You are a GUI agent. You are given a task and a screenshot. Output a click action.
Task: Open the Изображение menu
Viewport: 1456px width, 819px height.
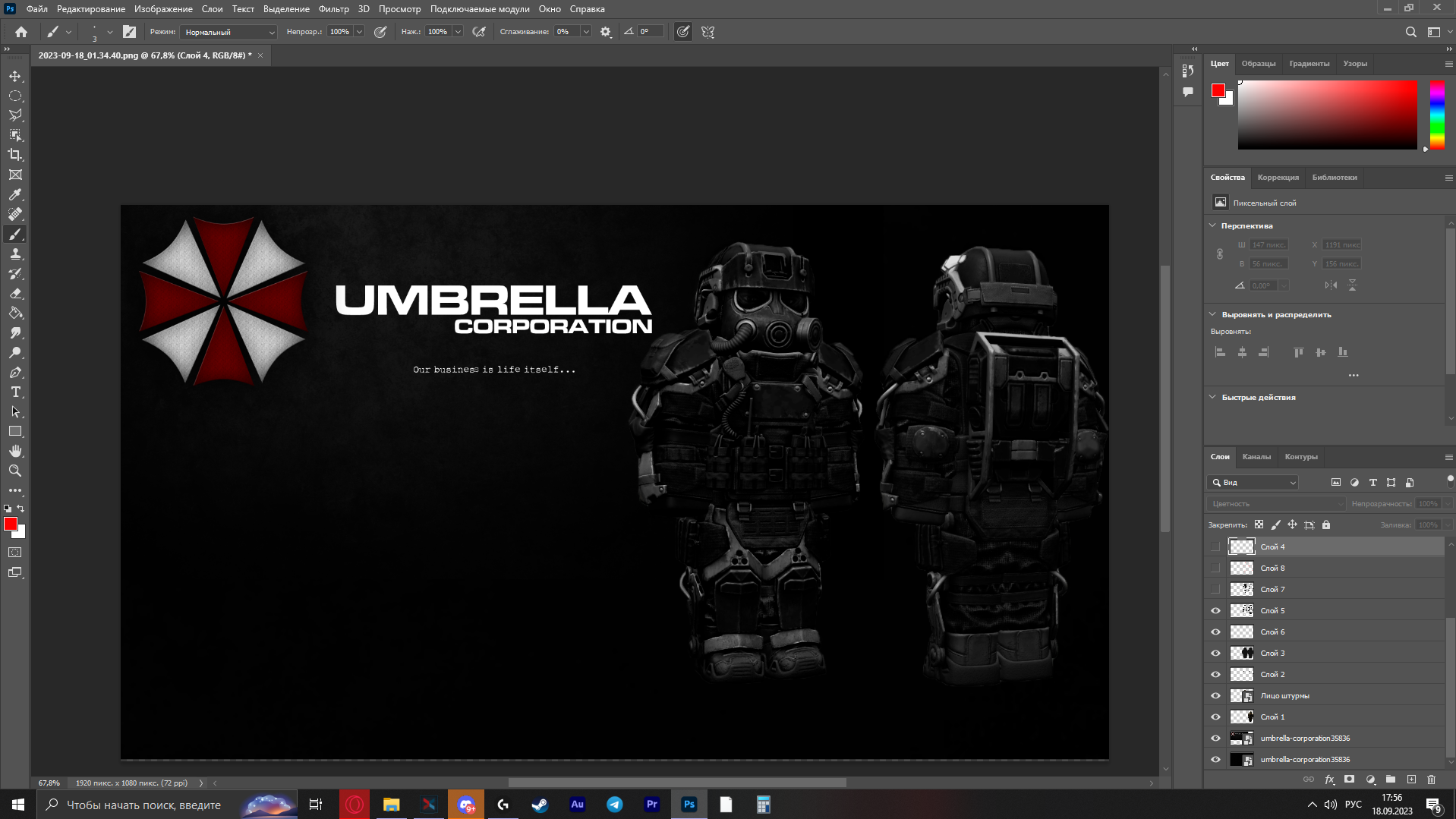(x=163, y=9)
